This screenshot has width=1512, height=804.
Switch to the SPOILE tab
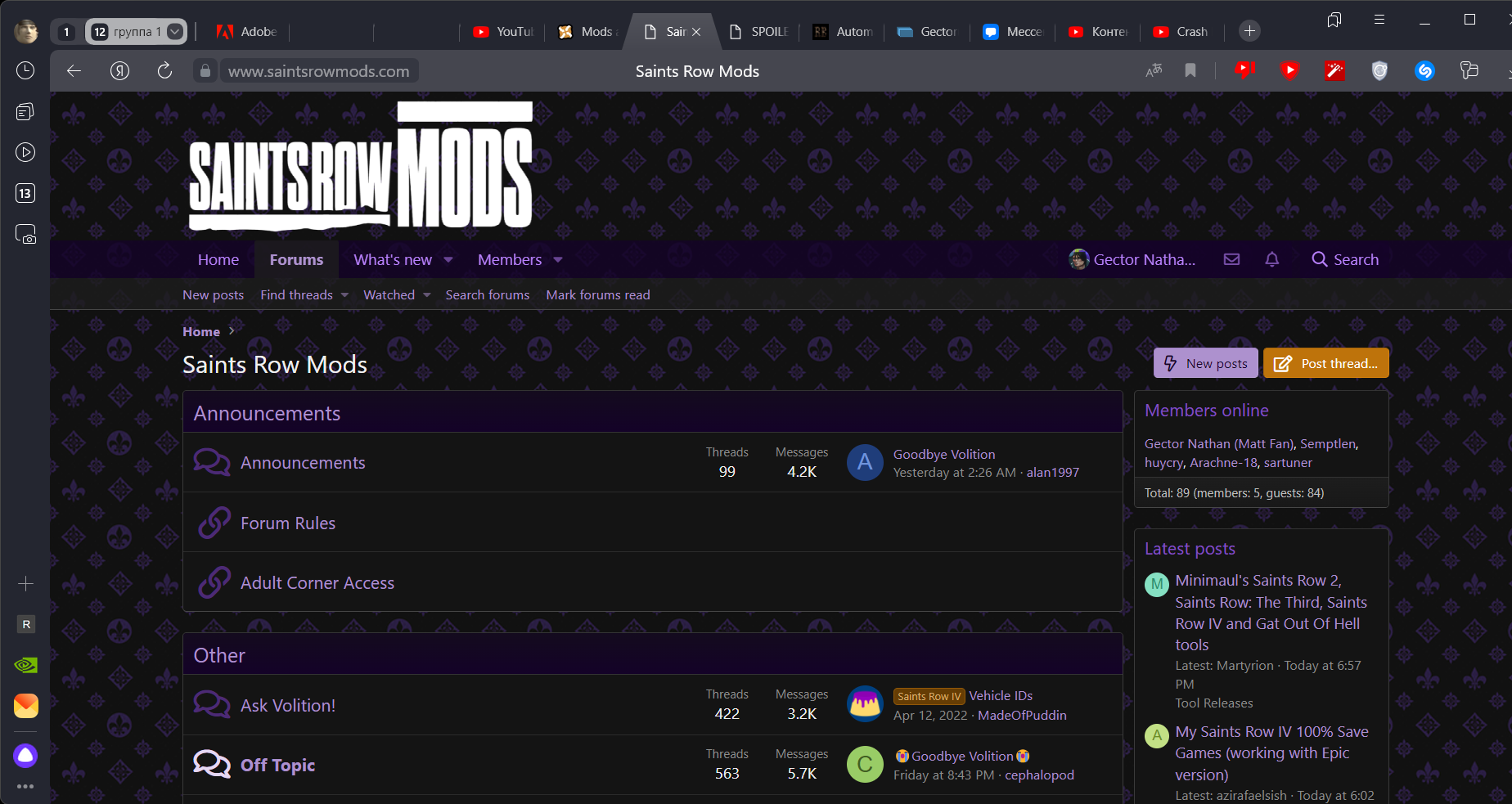click(x=758, y=32)
